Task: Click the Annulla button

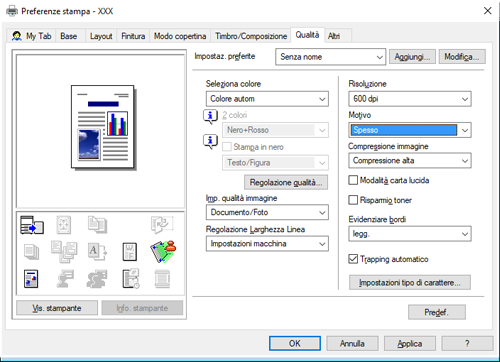Action: 352,343
